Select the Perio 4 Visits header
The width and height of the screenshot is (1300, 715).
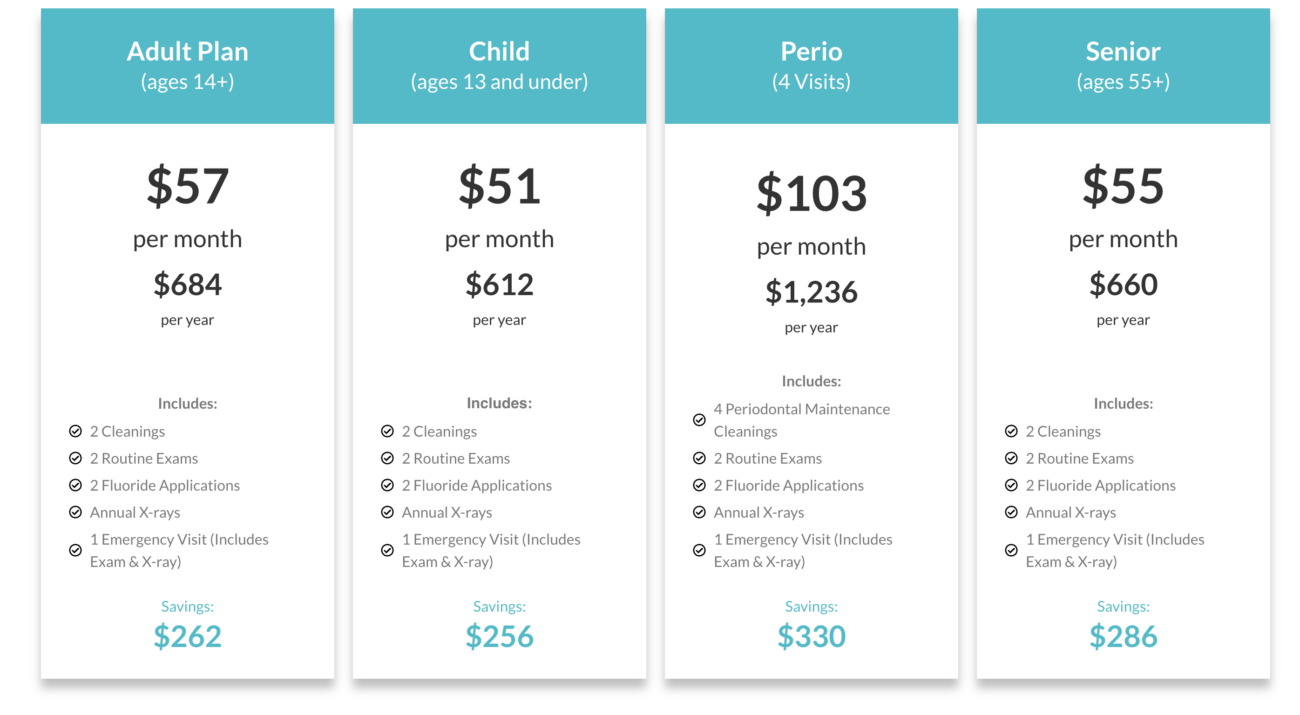[x=811, y=66]
